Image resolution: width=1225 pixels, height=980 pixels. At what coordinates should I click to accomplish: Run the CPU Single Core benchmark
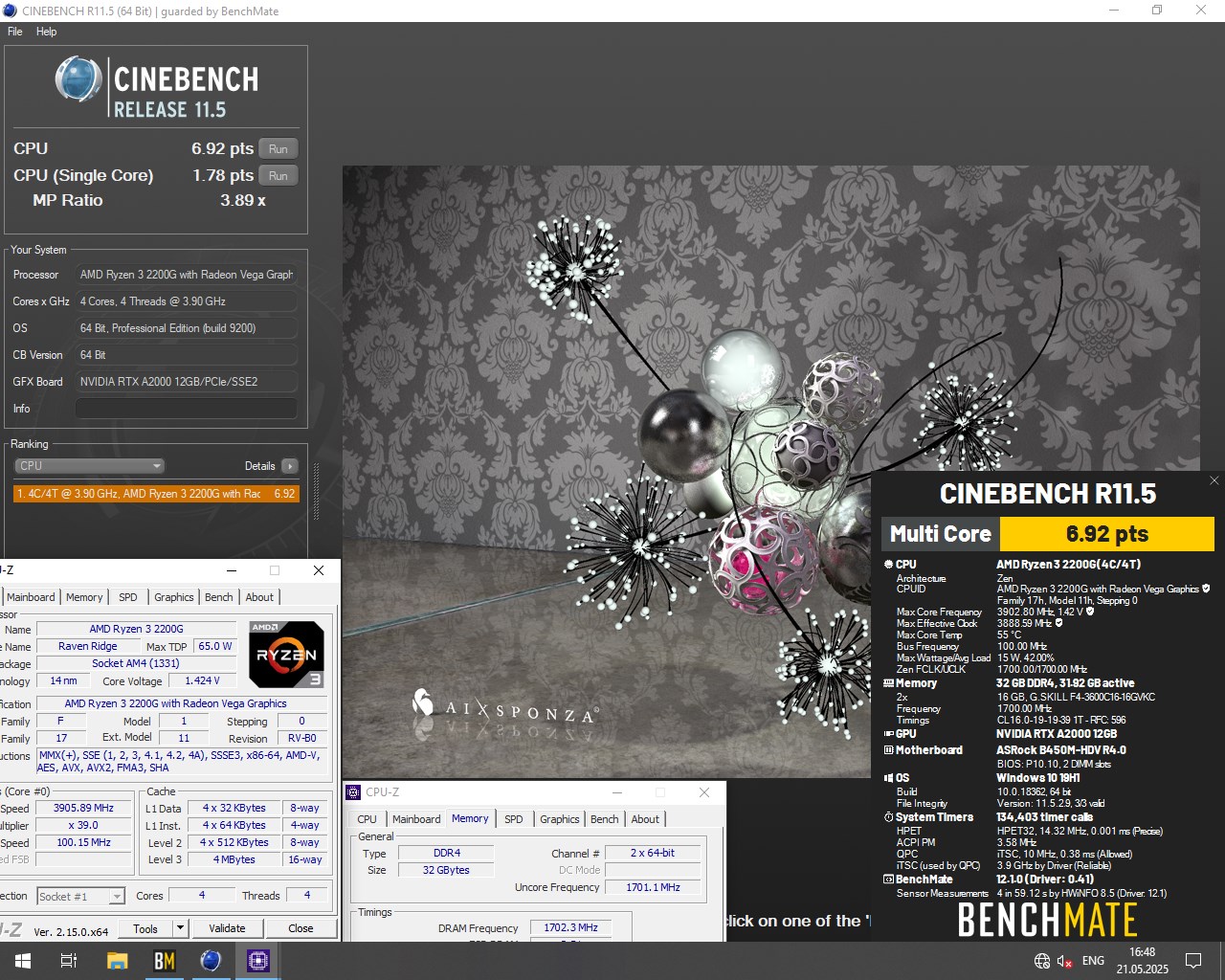point(278,175)
